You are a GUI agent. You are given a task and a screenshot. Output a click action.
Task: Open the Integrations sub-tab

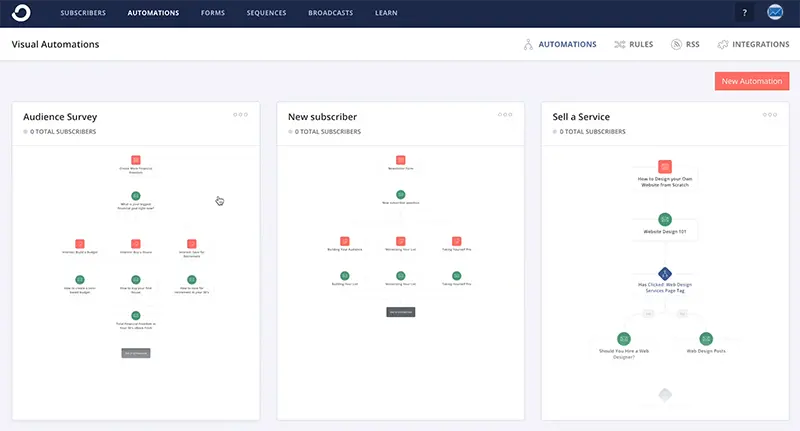click(753, 44)
